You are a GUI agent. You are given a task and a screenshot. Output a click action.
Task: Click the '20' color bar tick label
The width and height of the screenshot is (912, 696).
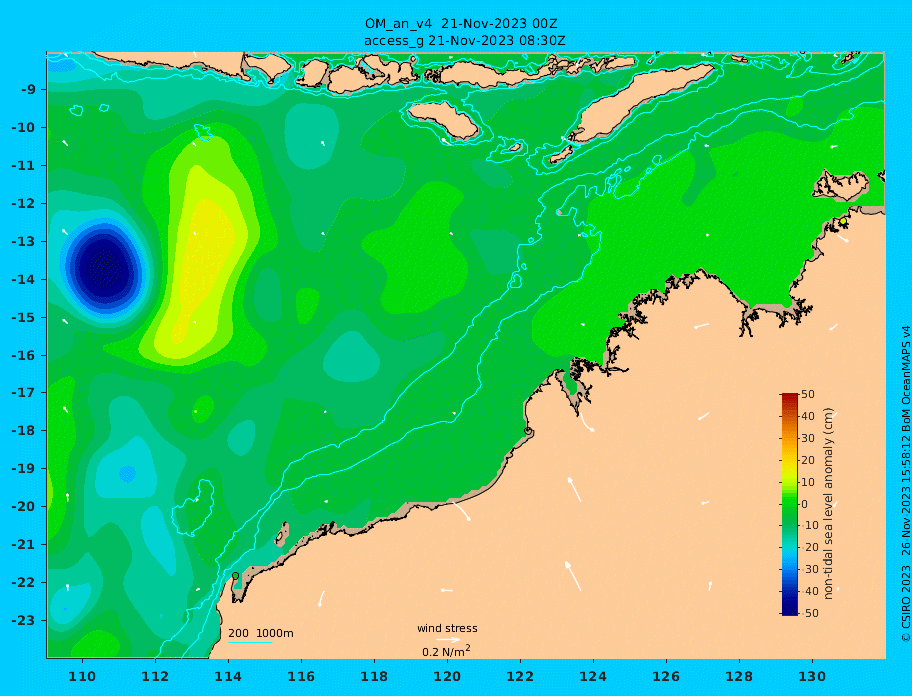pos(807,460)
